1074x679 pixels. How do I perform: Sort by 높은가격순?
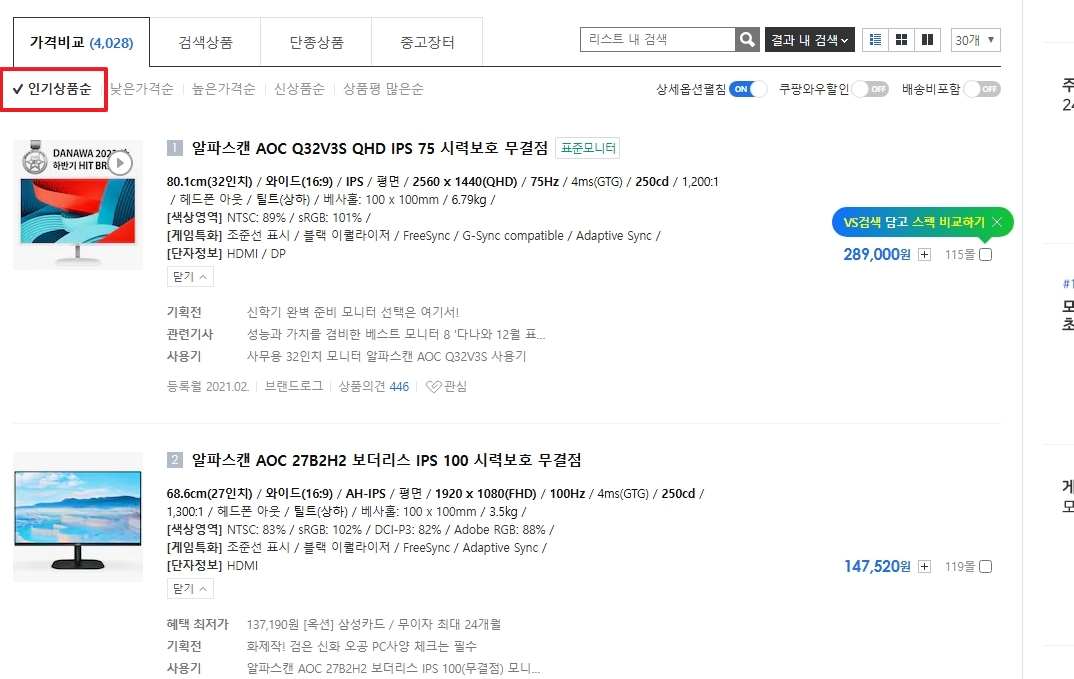click(224, 89)
